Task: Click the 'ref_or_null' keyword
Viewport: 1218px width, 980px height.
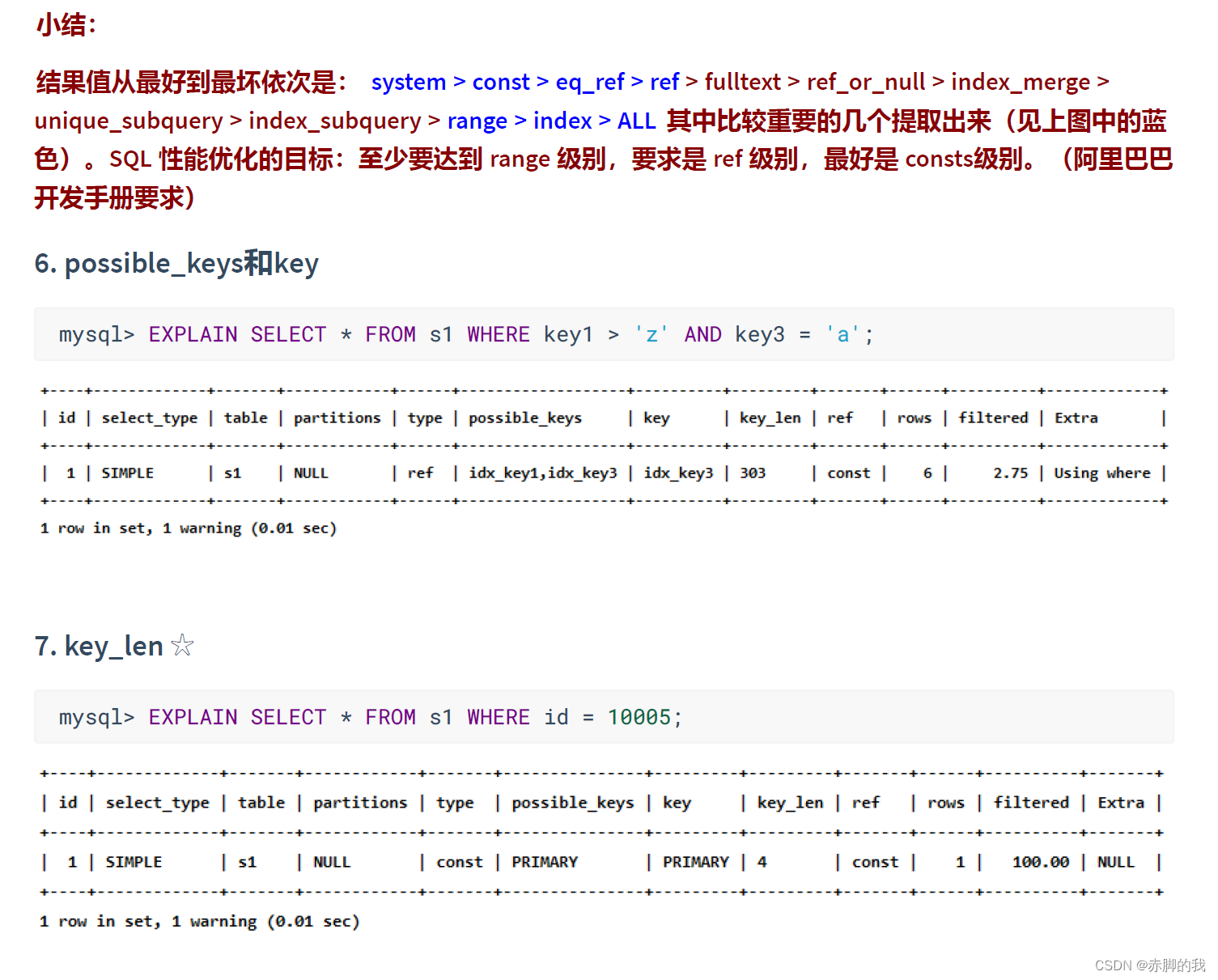Action: pyautogui.click(x=865, y=83)
